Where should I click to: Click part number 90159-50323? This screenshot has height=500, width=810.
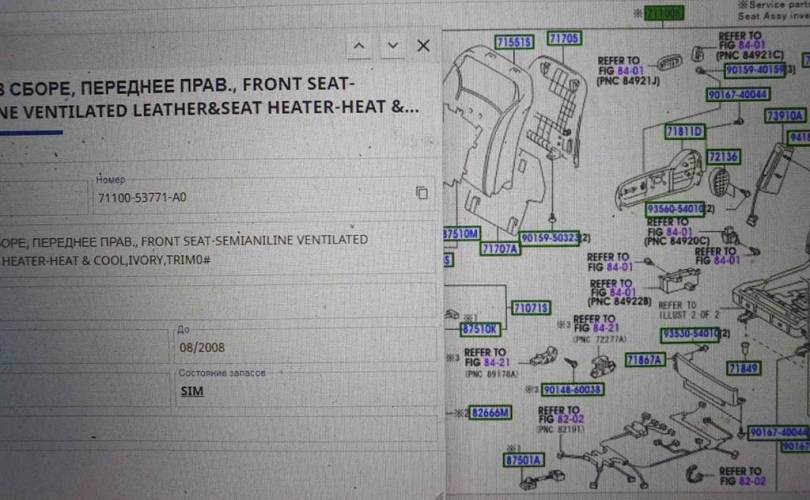pyautogui.click(x=549, y=237)
